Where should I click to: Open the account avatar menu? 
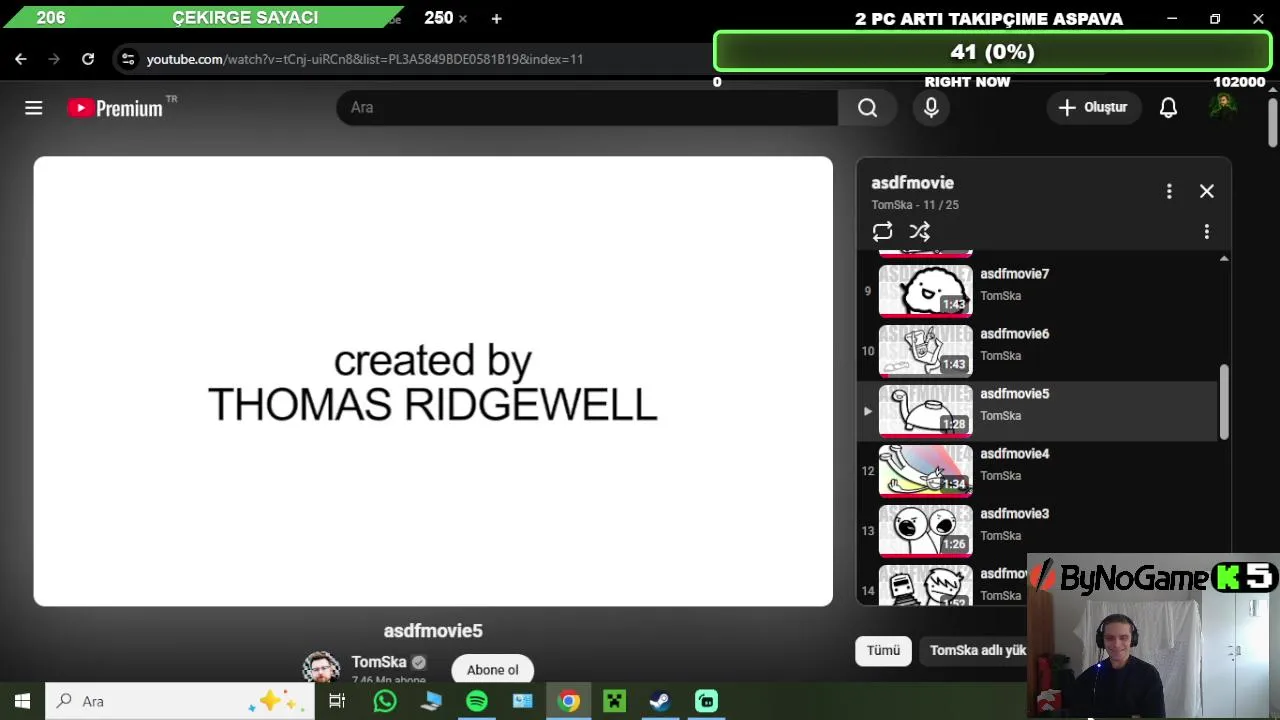click(1223, 107)
